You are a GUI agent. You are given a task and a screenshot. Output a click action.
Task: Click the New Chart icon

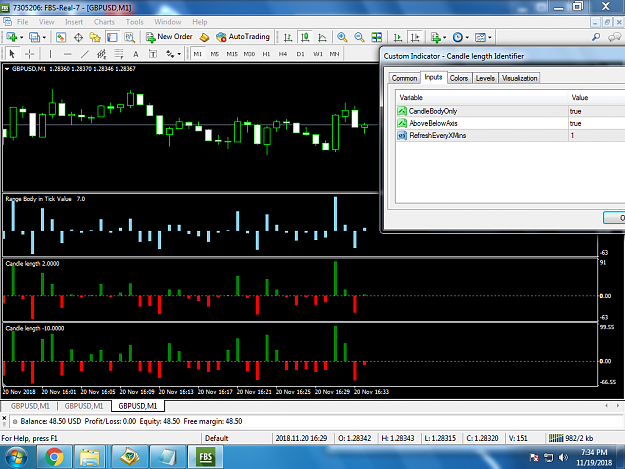click(x=12, y=37)
